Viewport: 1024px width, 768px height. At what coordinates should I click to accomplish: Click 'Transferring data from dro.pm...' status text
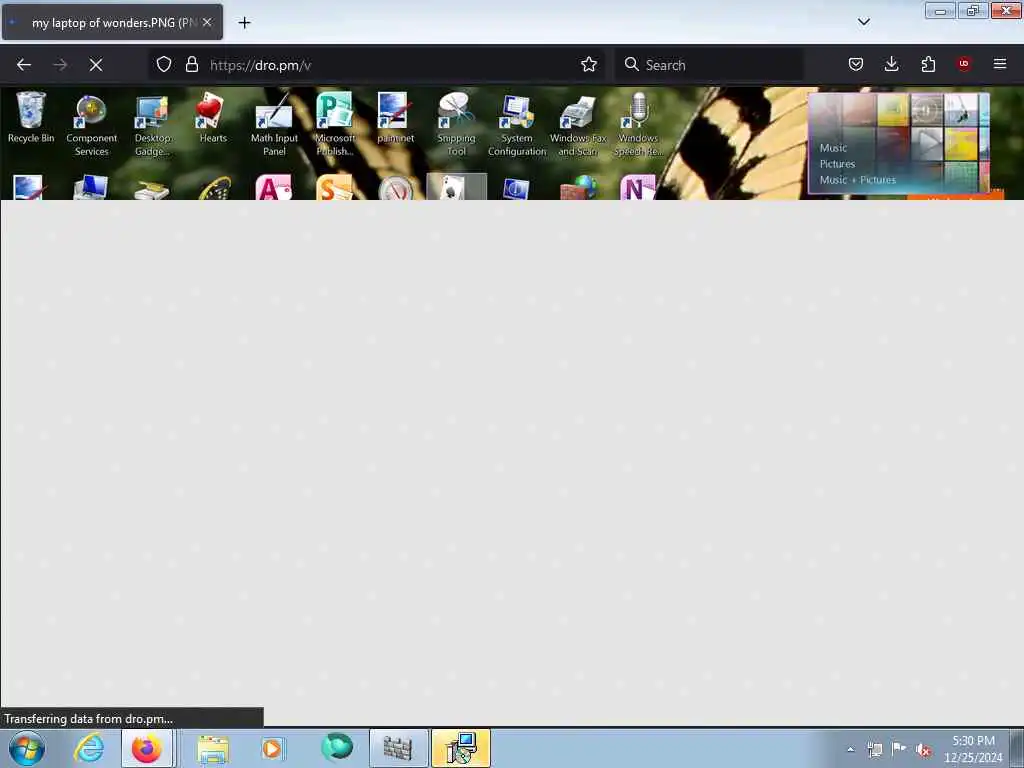tap(88, 718)
